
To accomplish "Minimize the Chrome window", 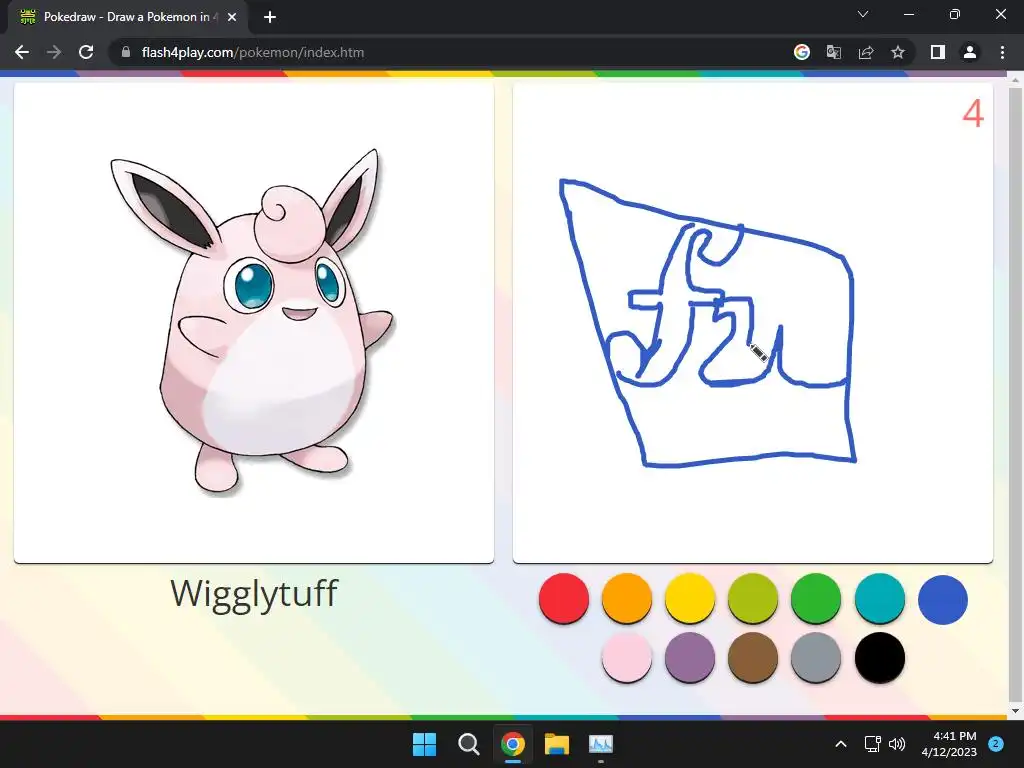I will (x=908, y=14).
